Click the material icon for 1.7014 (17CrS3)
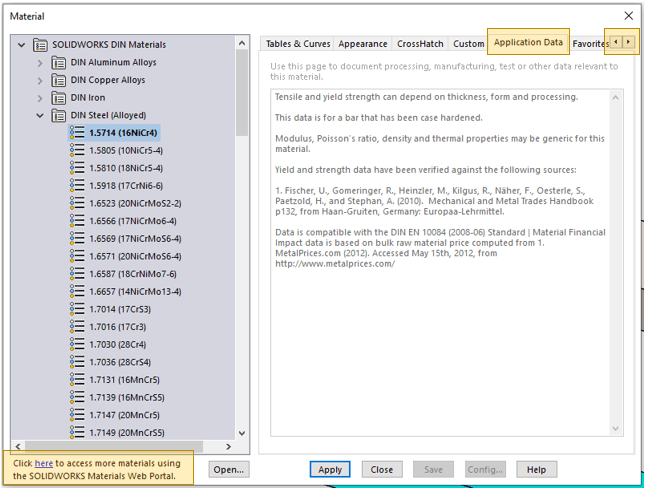Viewport: 645px width, 488px height. 77,309
